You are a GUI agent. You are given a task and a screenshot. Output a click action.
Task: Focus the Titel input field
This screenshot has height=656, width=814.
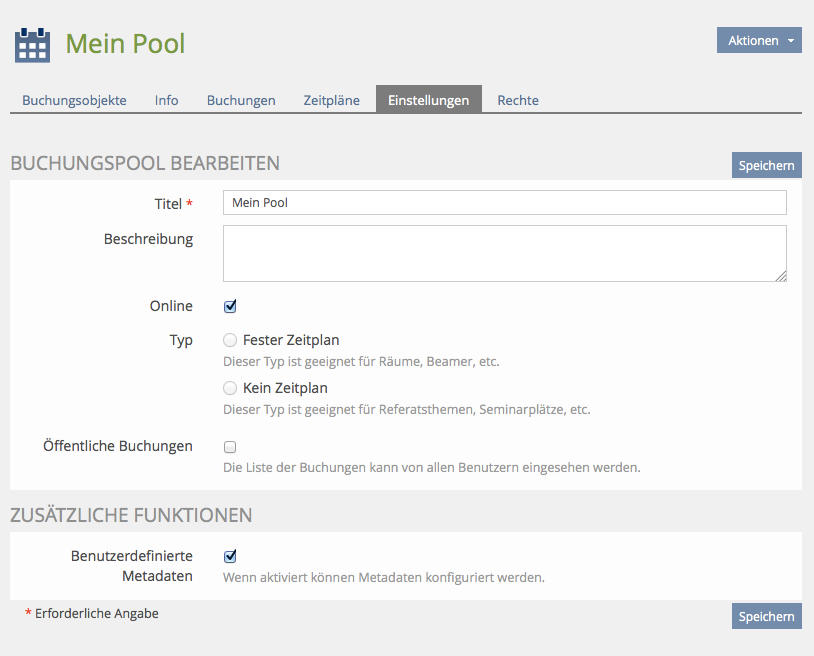pyautogui.click(x=504, y=203)
